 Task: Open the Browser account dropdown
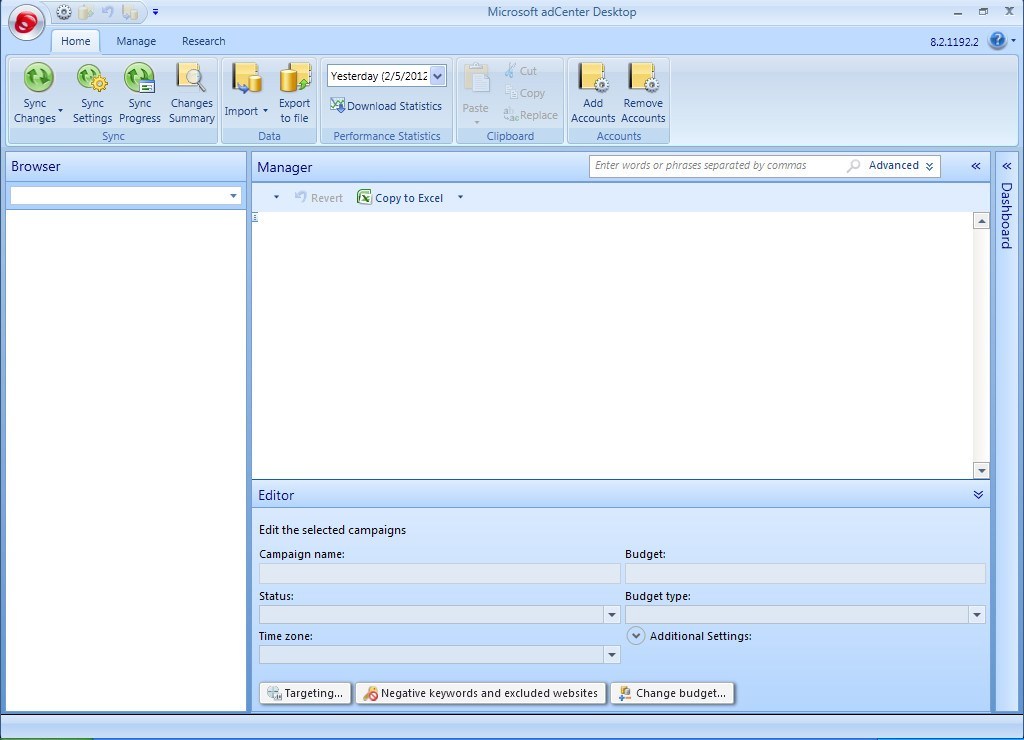coord(233,195)
